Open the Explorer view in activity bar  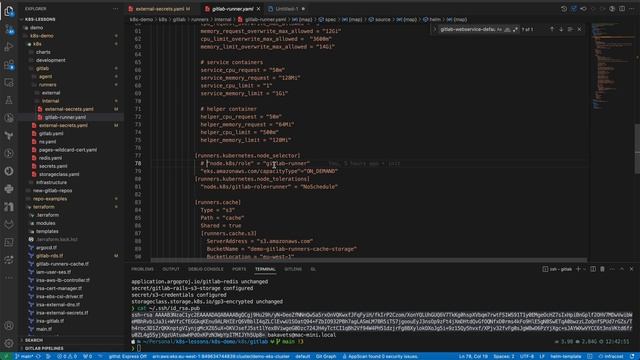(x=9, y=11)
